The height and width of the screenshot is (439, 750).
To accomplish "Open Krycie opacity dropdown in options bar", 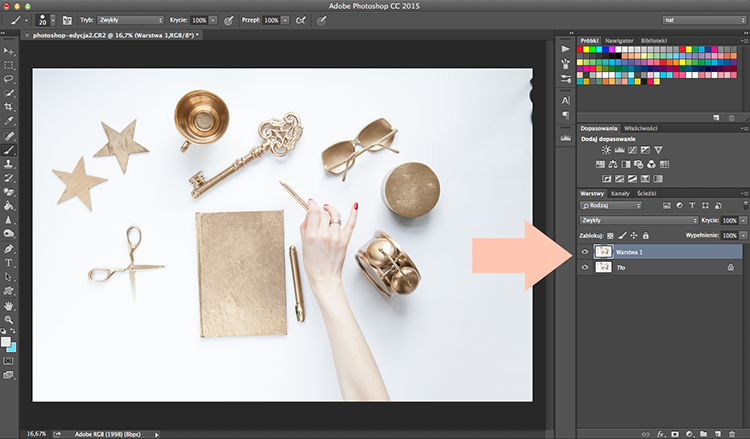I will coord(213,20).
